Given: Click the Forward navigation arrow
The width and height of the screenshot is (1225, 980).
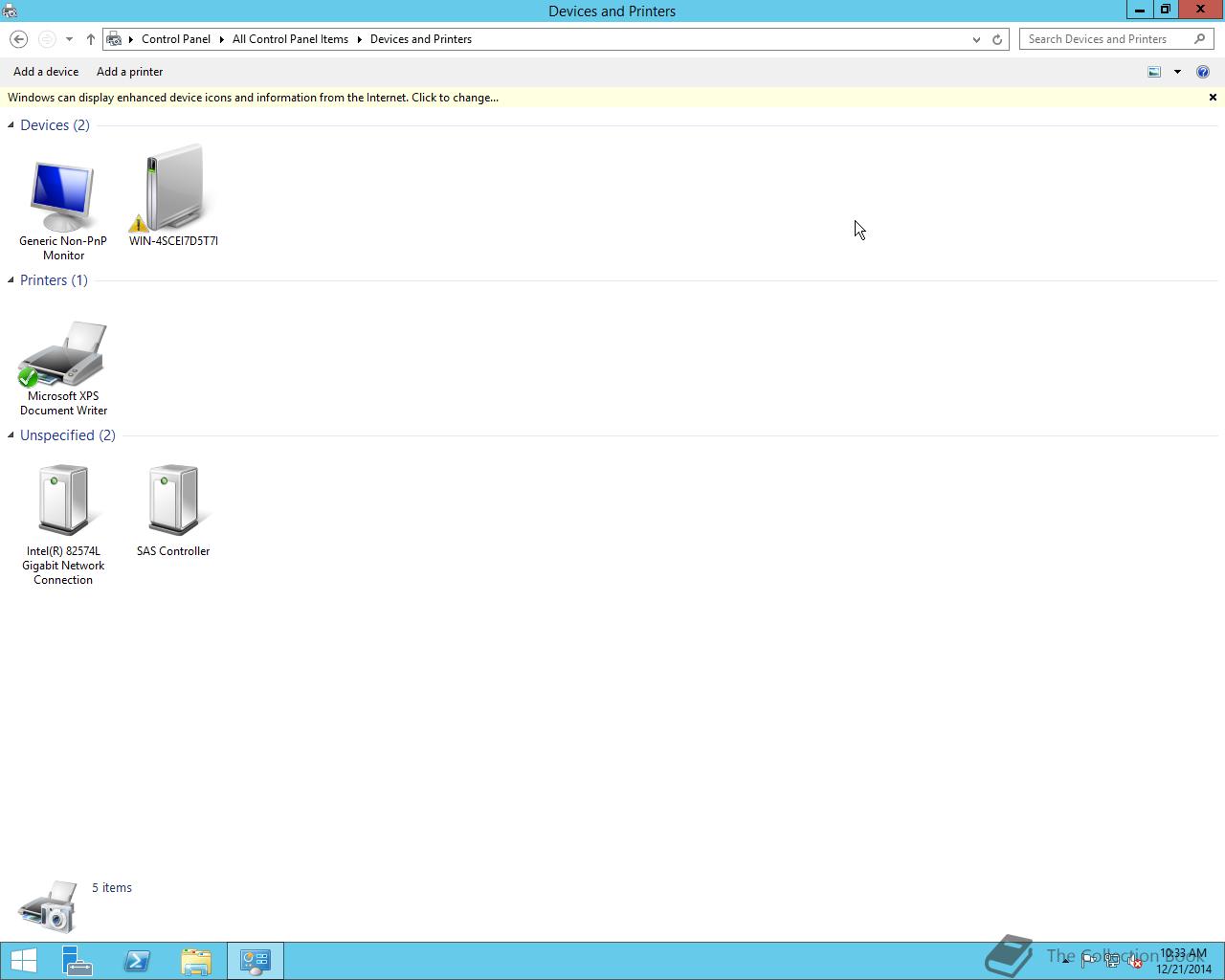Looking at the screenshot, I should coord(47,39).
